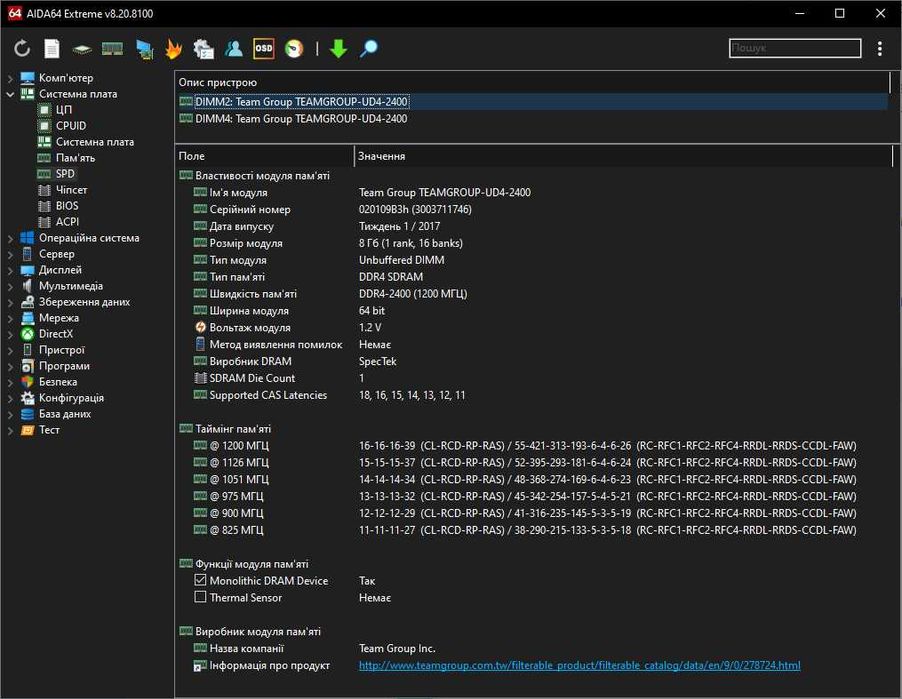Toggle the Monolithic DRAM Device checkbox

200,581
